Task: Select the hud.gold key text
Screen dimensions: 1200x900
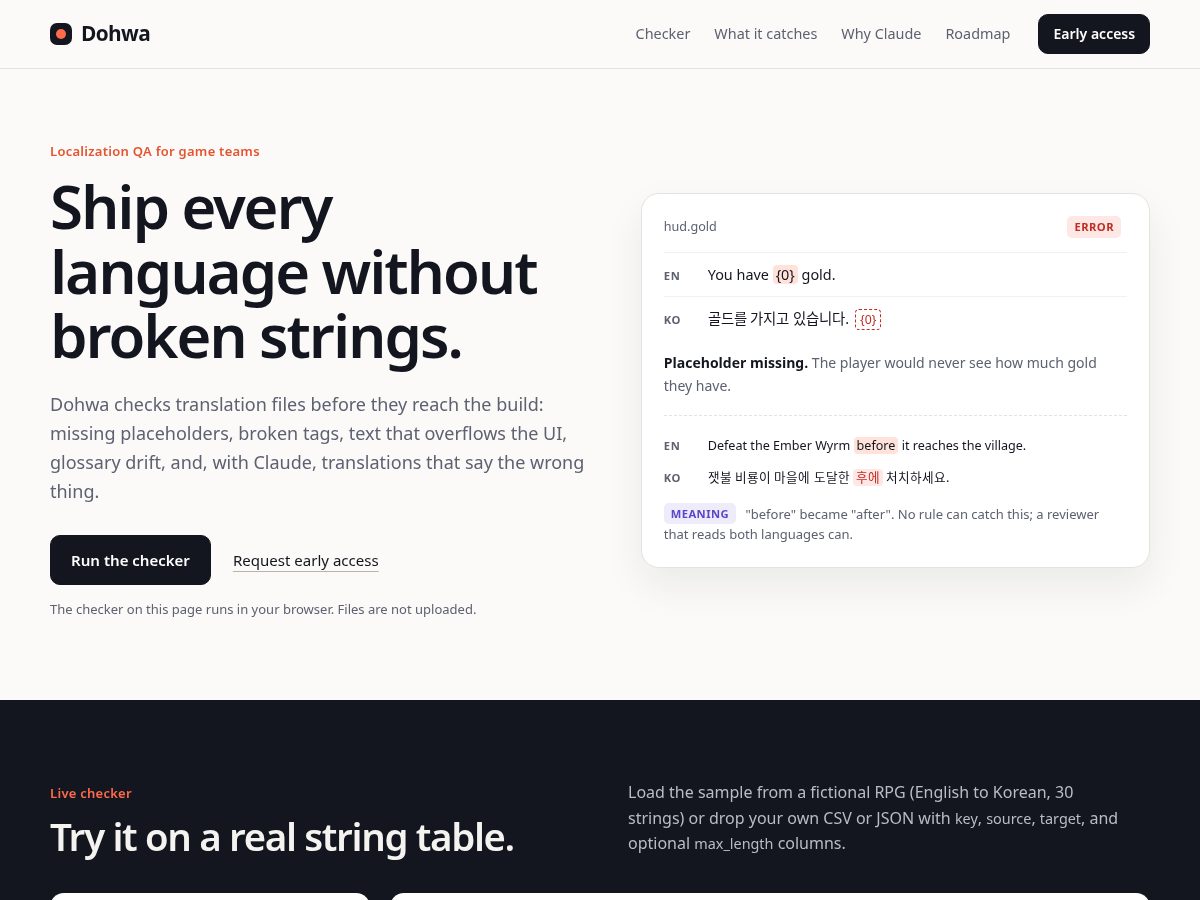Action: coord(690,227)
